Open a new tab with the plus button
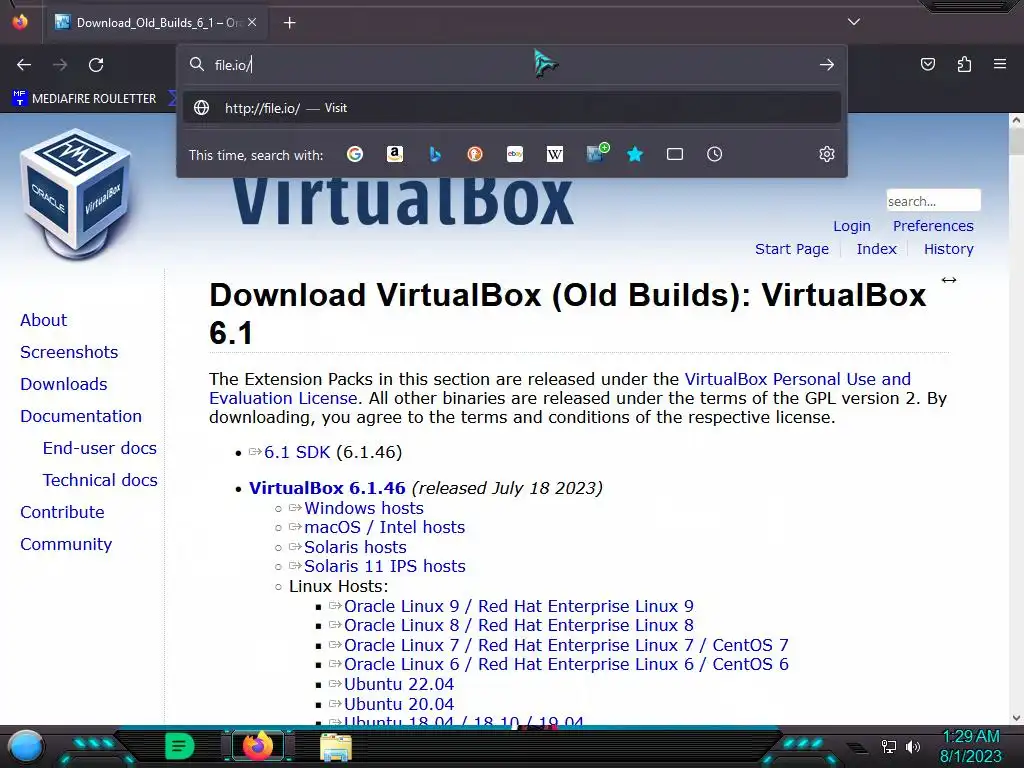This screenshot has height=768, width=1024. click(289, 23)
